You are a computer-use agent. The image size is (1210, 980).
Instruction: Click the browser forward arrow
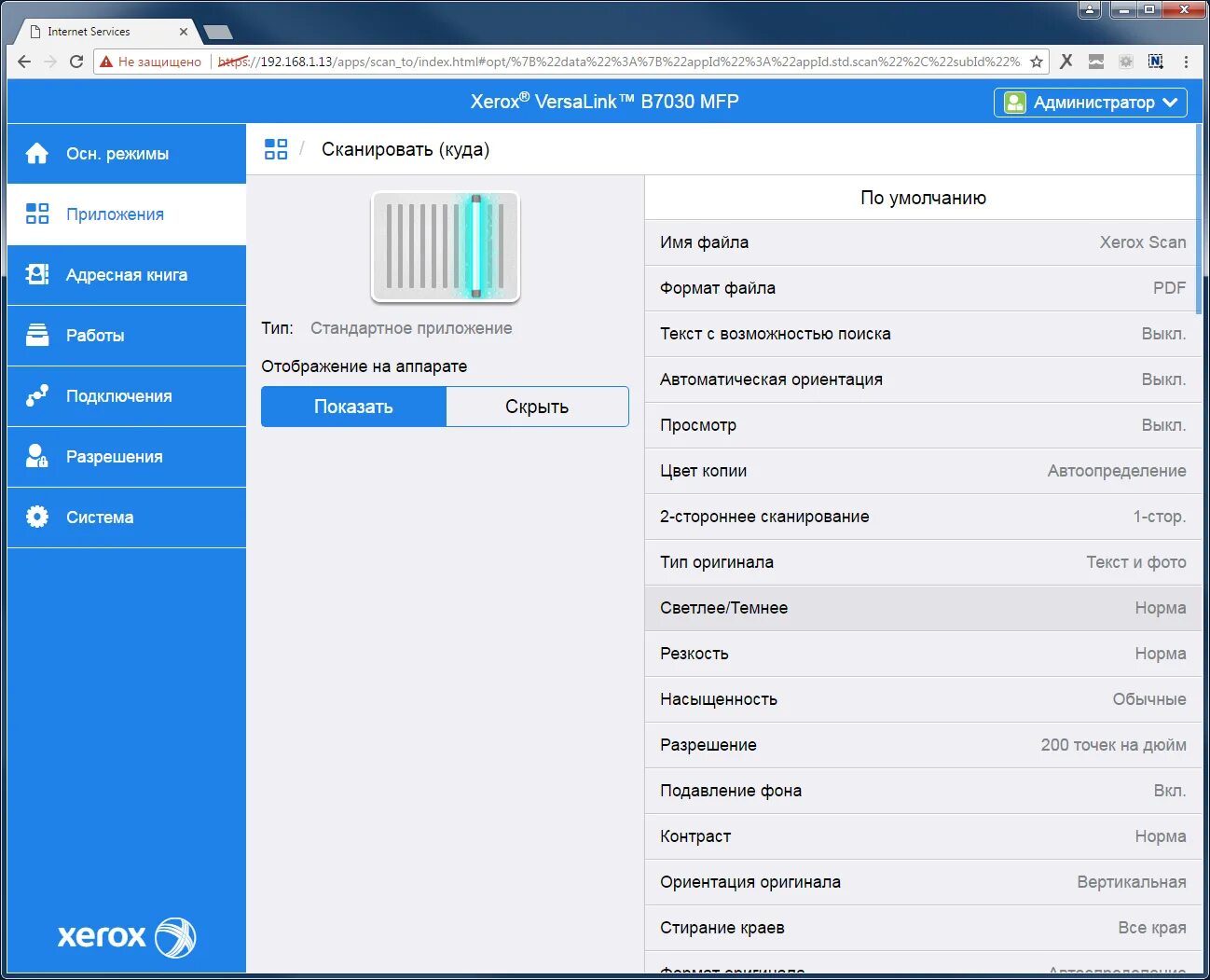tap(50, 62)
